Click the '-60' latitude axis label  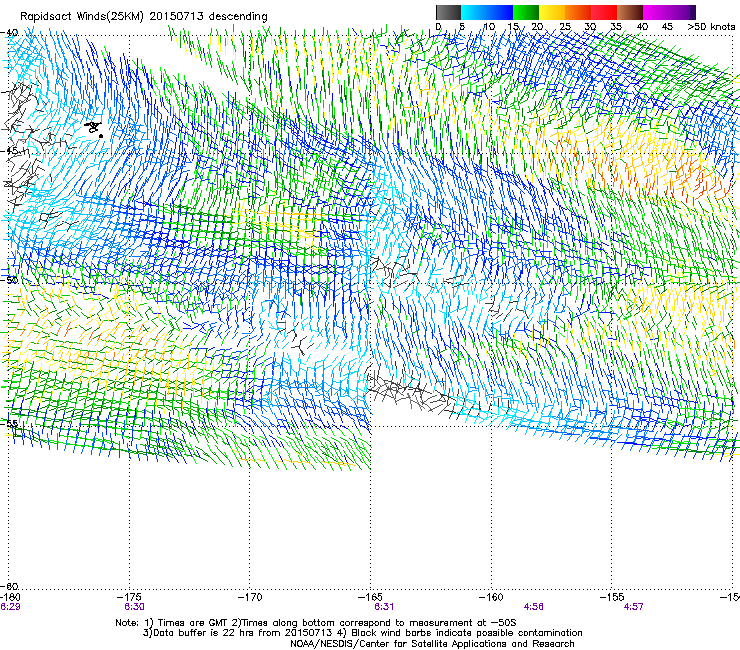(x=9, y=586)
